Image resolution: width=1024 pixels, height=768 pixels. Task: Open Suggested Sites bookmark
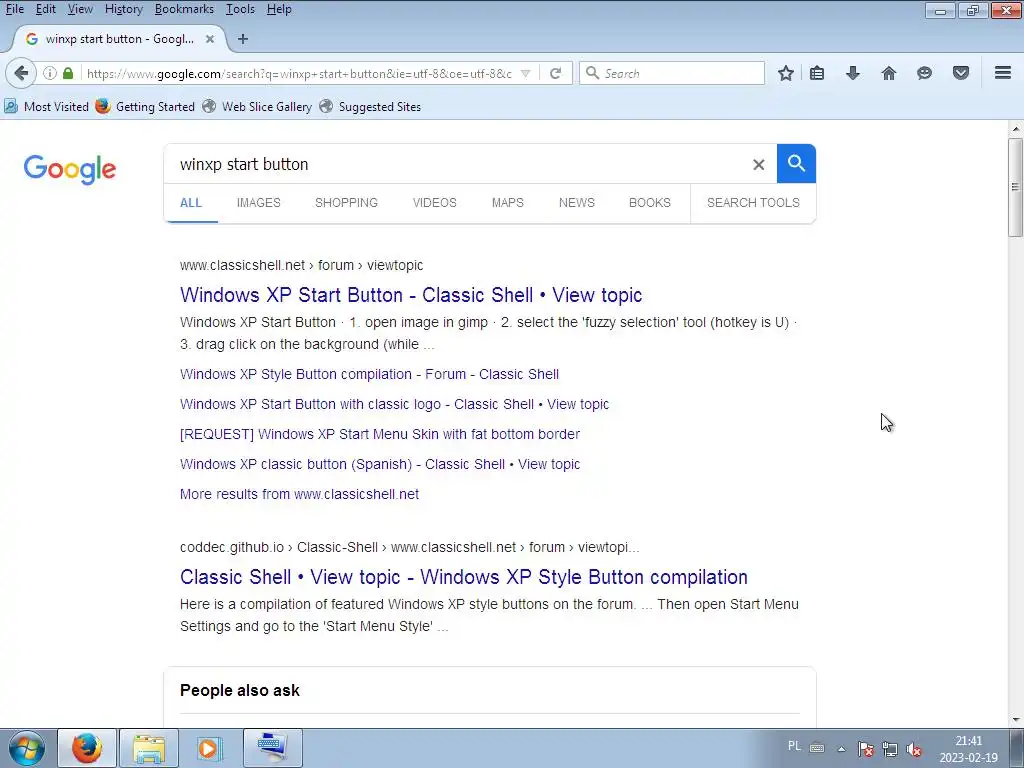coord(370,106)
